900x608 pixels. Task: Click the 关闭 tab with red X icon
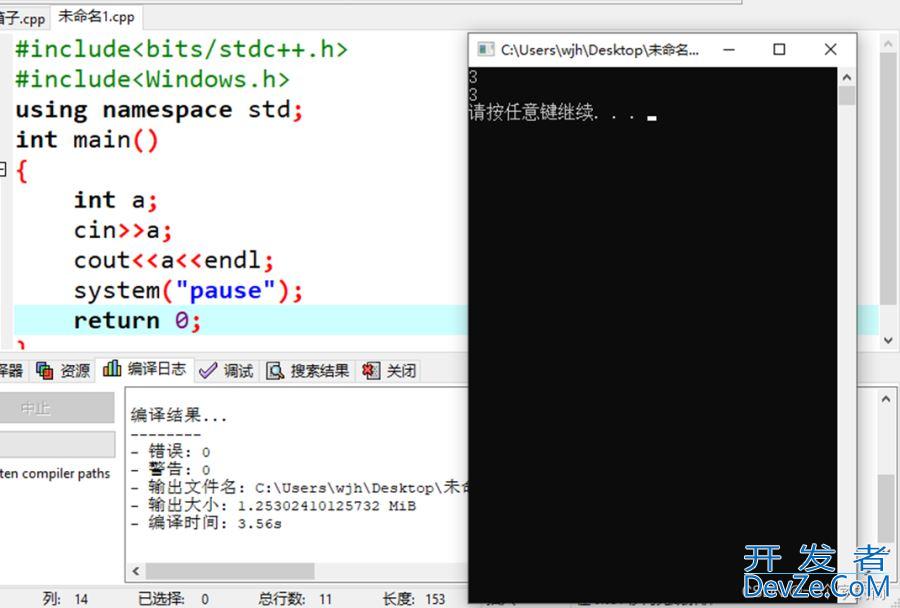(389, 370)
